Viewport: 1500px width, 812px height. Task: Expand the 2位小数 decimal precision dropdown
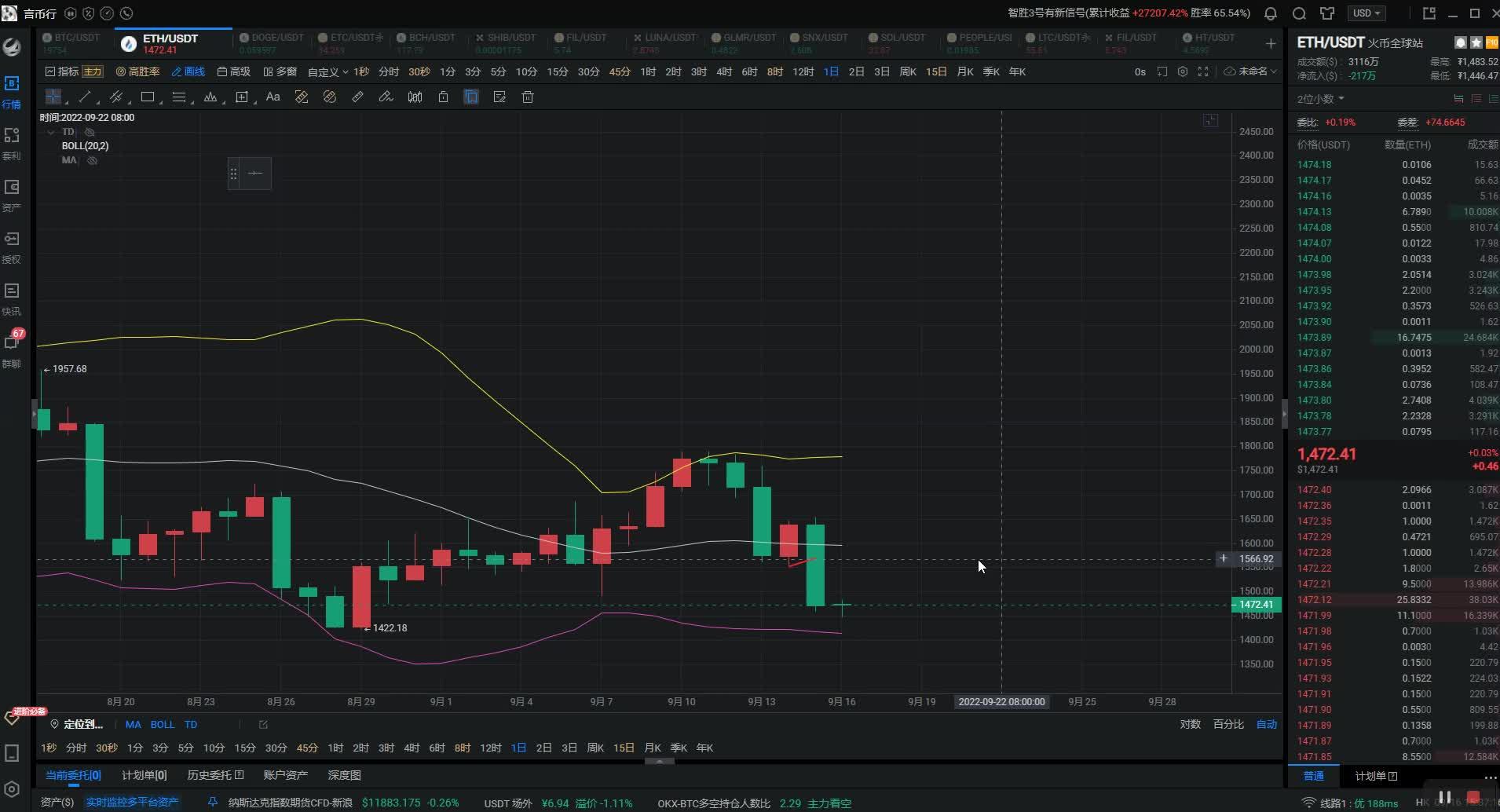1320,99
